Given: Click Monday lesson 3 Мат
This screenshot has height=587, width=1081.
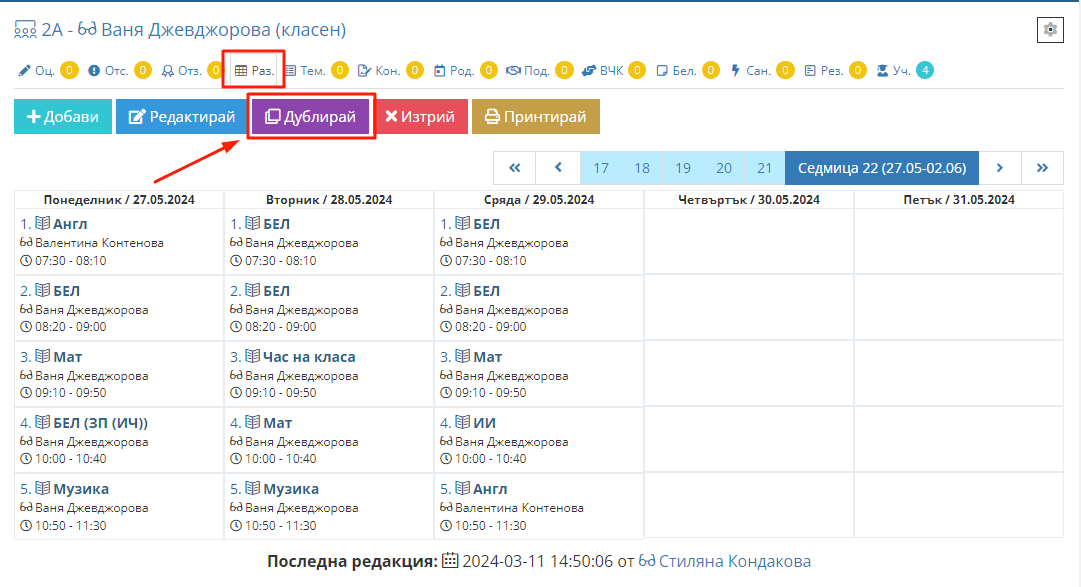Looking at the screenshot, I should click(x=68, y=357).
